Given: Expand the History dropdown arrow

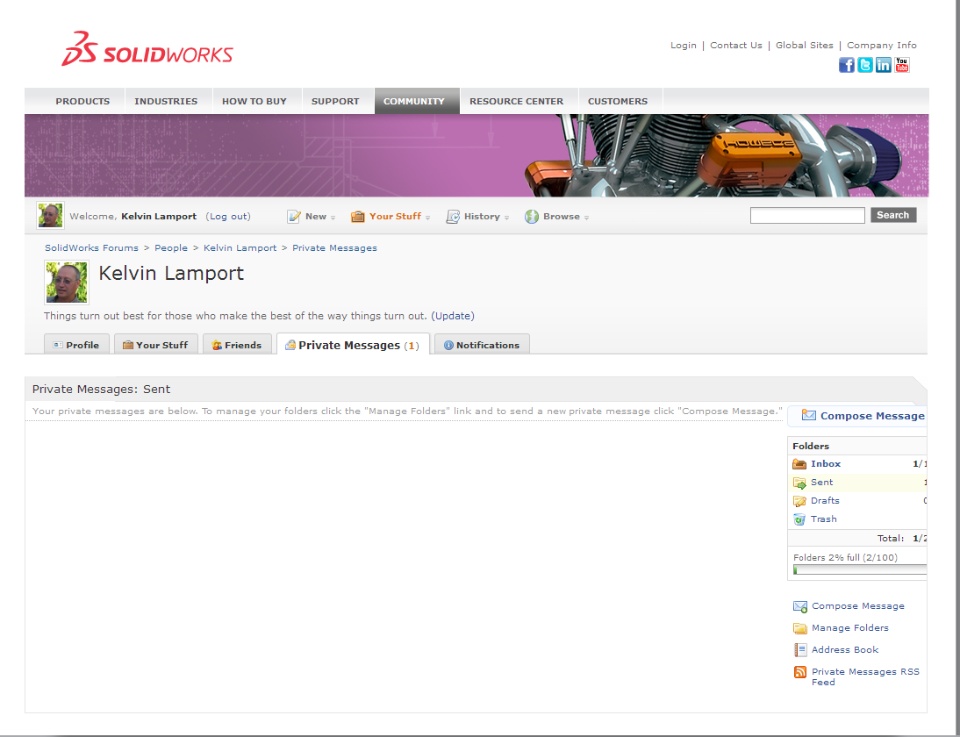Looking at the screenshot, I should pyautogui.click(x=506, y=217).
